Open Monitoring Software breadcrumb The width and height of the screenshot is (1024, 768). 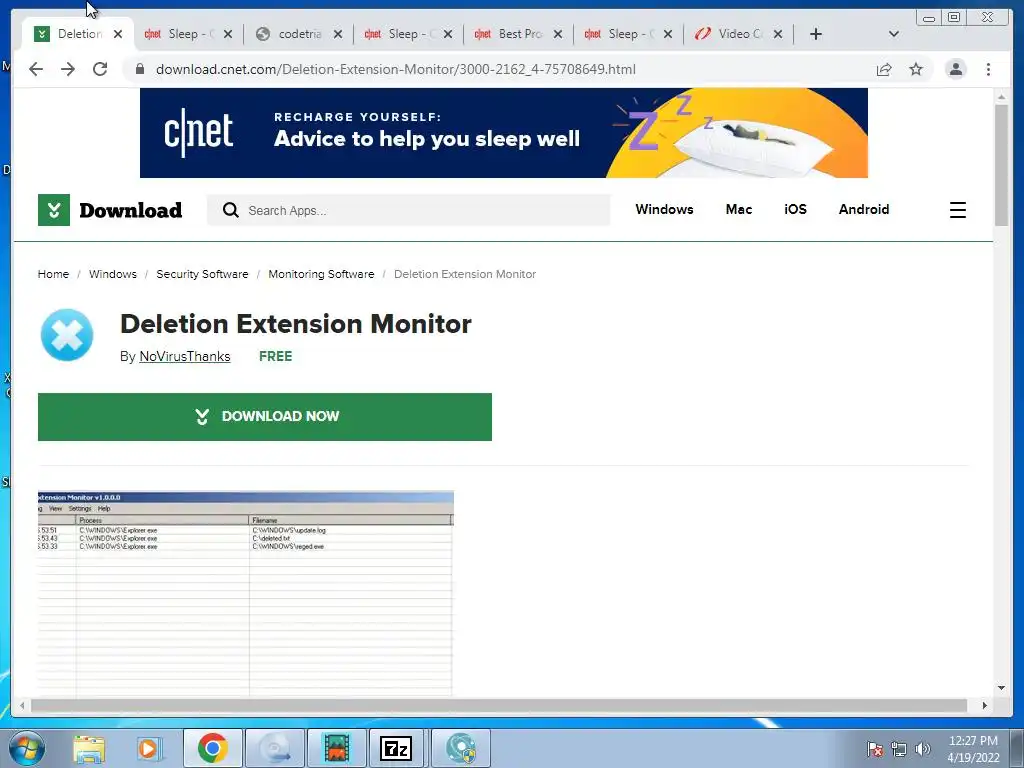click(x=321, y=274)
